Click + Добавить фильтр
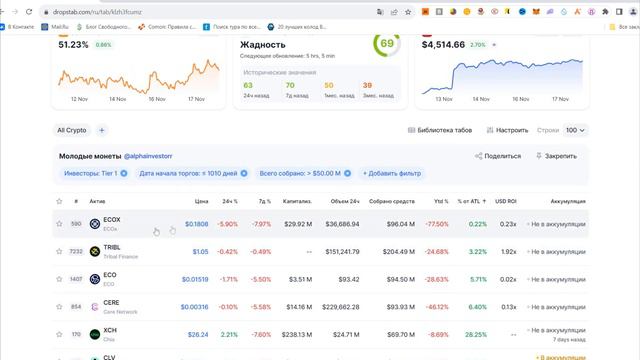The height and width of the screenshot is (360, 640). tap(392, 173)
